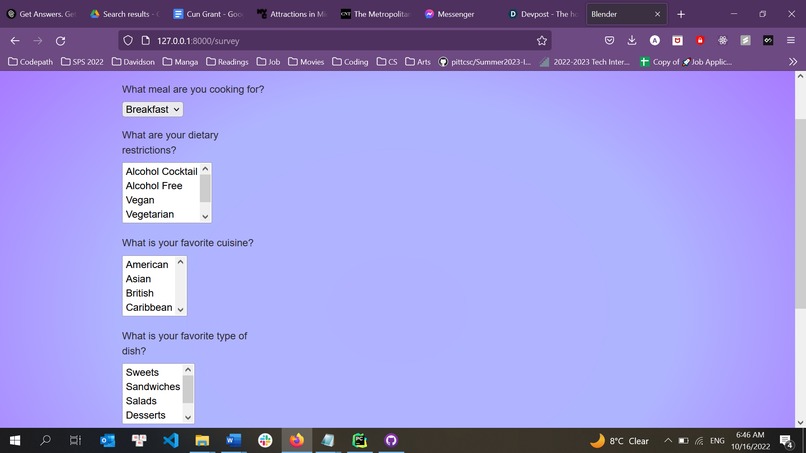
Task: Click dietary restrictions list up arrow
Action: 205,169
